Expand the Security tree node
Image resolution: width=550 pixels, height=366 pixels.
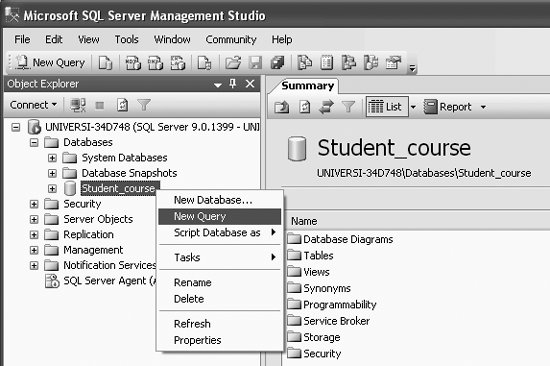click(x=34, y=204)
